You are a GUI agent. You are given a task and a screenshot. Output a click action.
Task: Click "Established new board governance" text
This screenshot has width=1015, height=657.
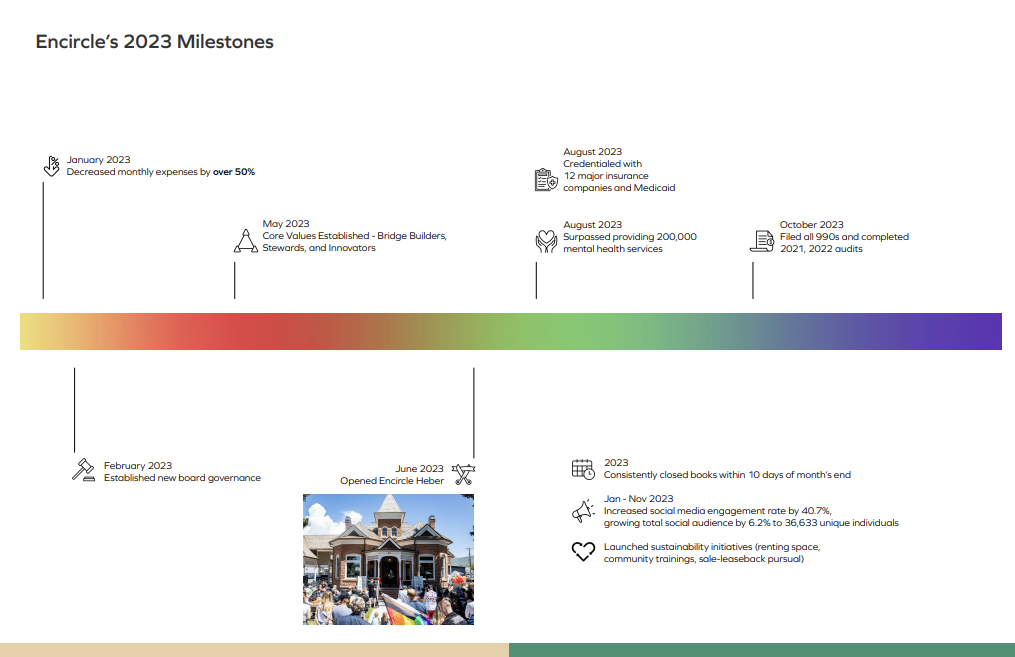[x=182, y=478]
